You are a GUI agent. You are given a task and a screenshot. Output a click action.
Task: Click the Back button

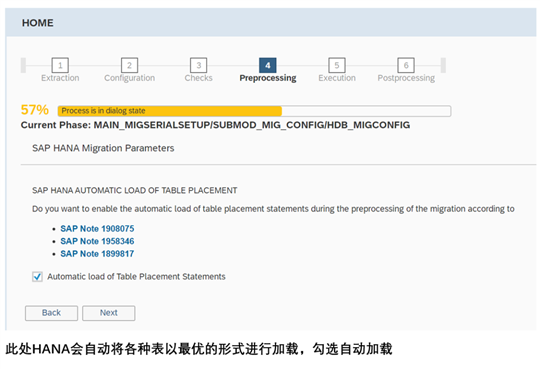click(x=51, y=313)
